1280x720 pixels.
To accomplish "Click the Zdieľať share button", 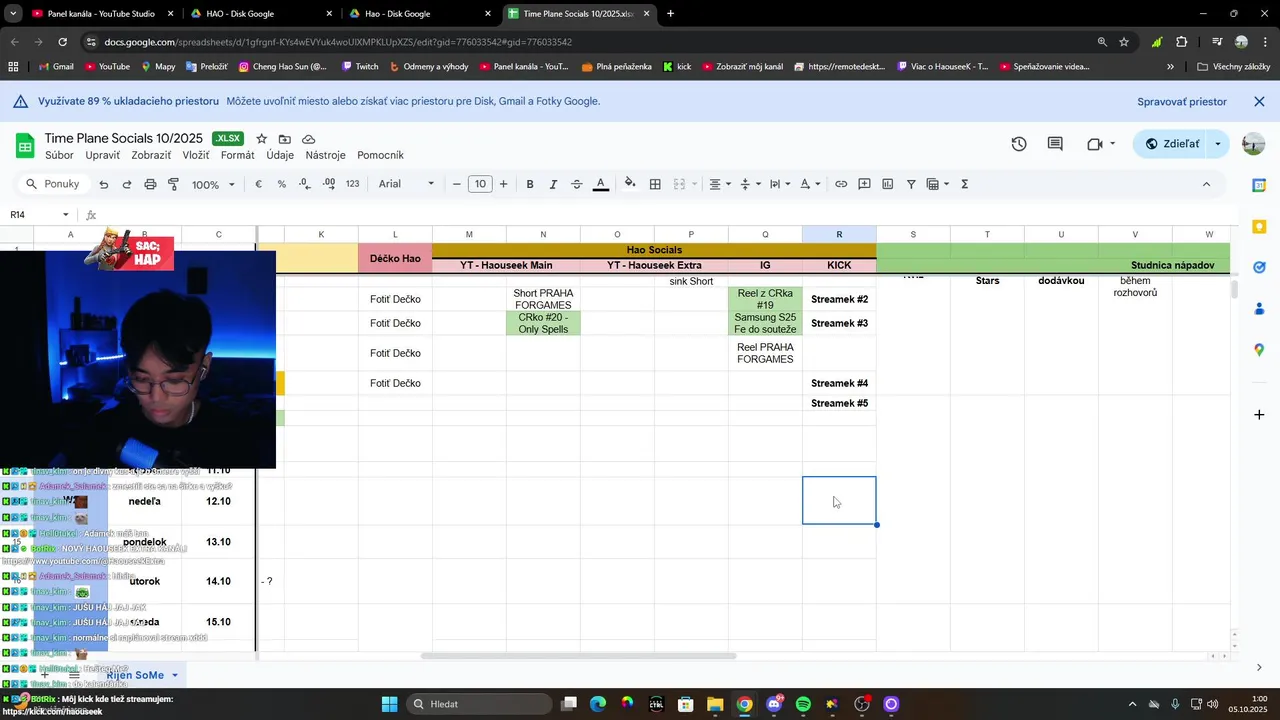I will (1172, 144).
